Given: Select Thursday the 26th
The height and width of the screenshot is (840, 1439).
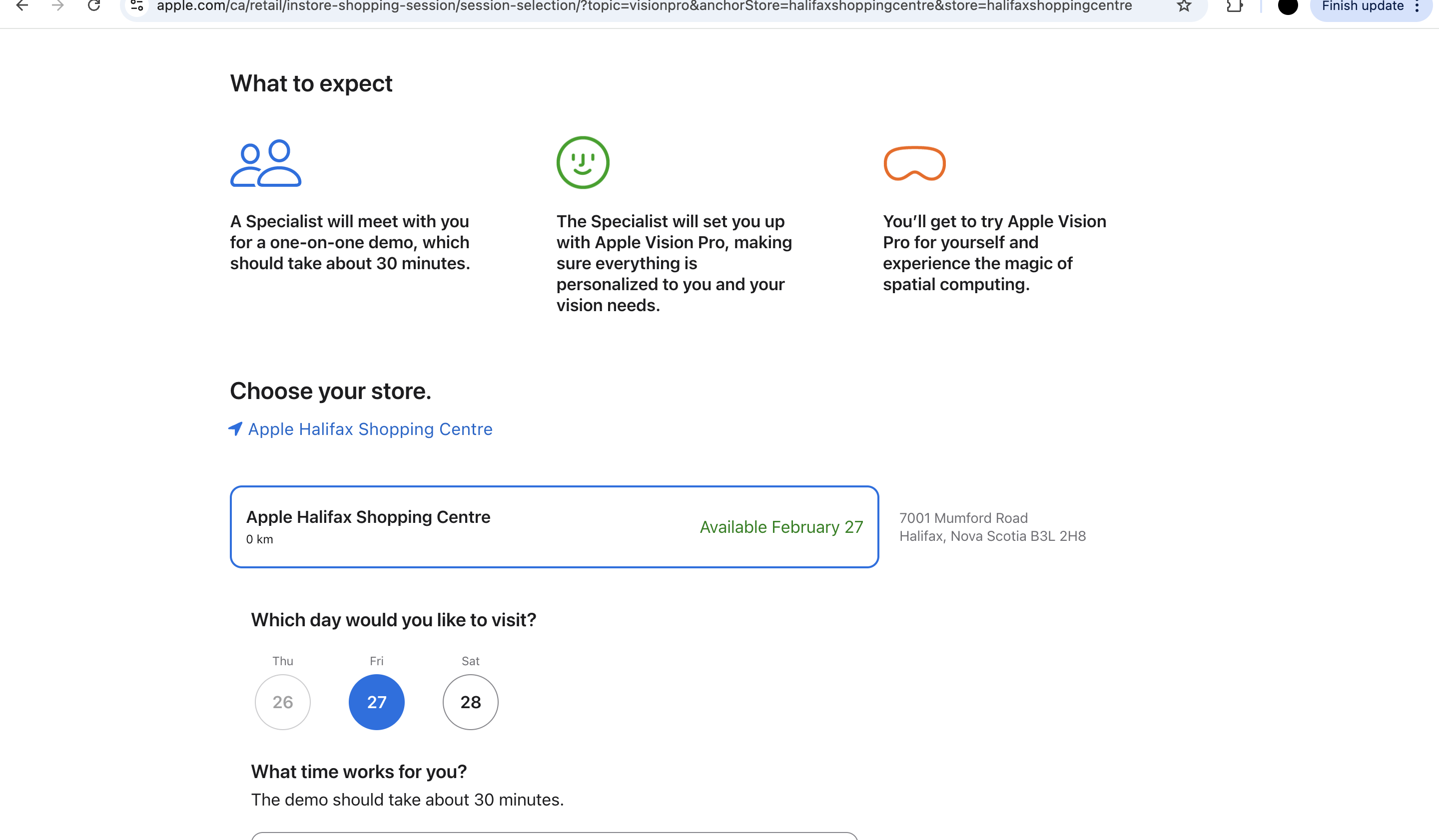Looking at the screenshot, I should tap(283, 702).
